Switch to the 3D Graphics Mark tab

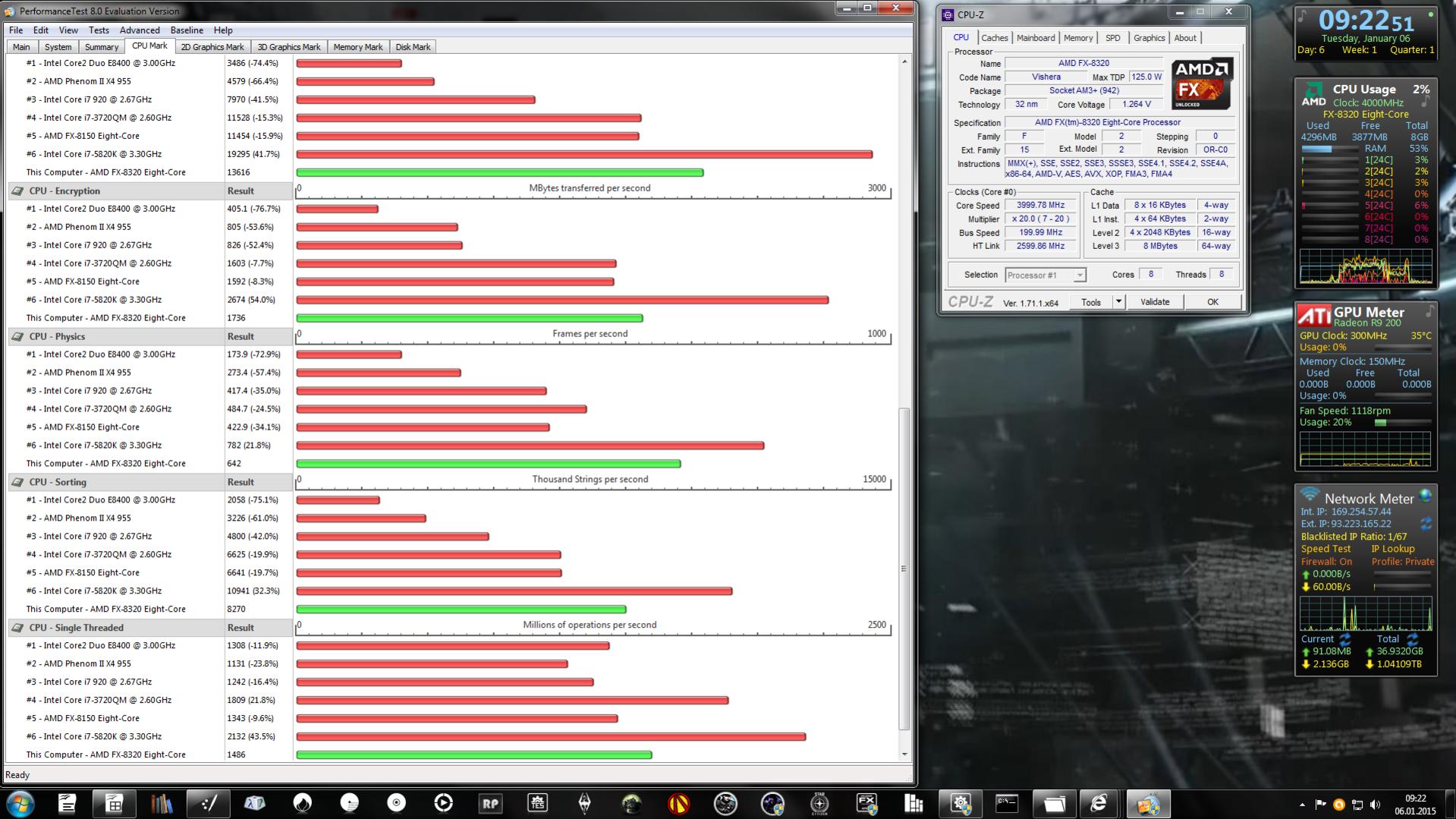pos(289,47)
